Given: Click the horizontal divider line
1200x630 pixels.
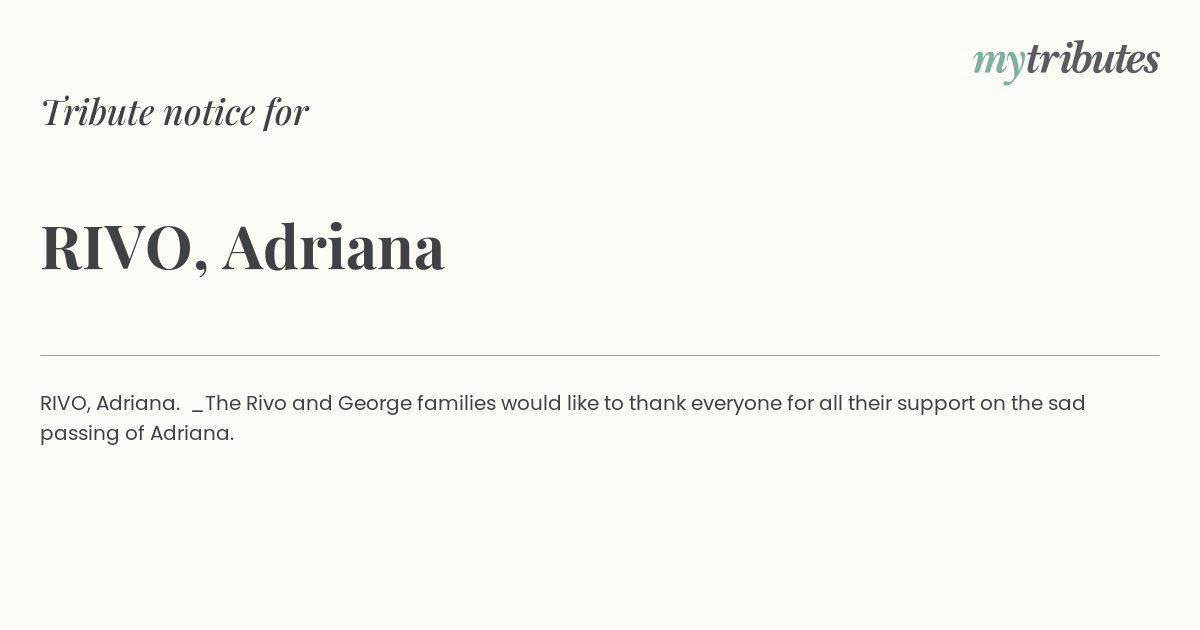Looking at the screenshot, I should (x=600, y=355).
